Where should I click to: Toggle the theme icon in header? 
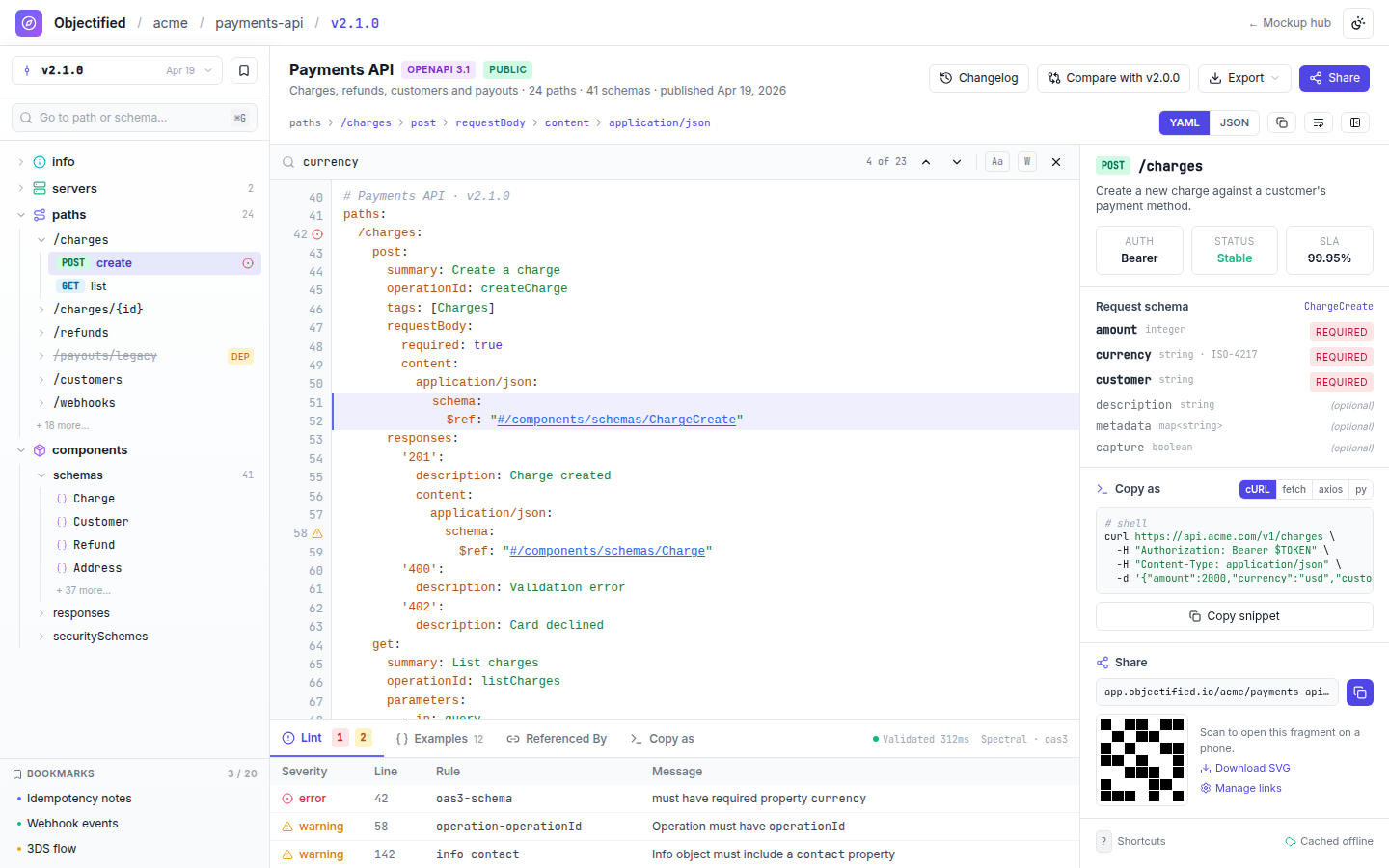pyautogui.click(x=1358, y=23)
